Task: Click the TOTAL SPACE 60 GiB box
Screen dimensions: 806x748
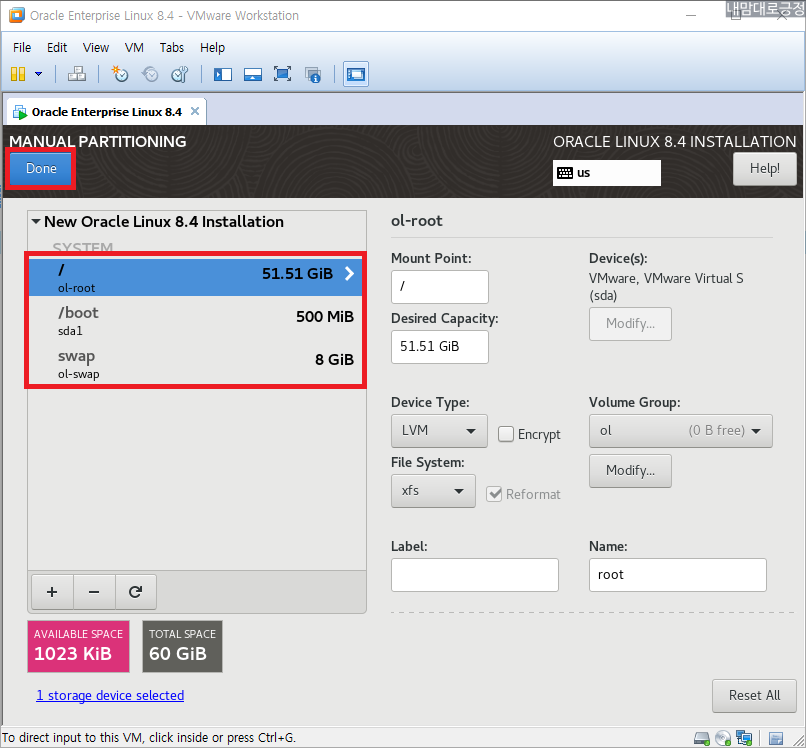Action: pos(182,646)
